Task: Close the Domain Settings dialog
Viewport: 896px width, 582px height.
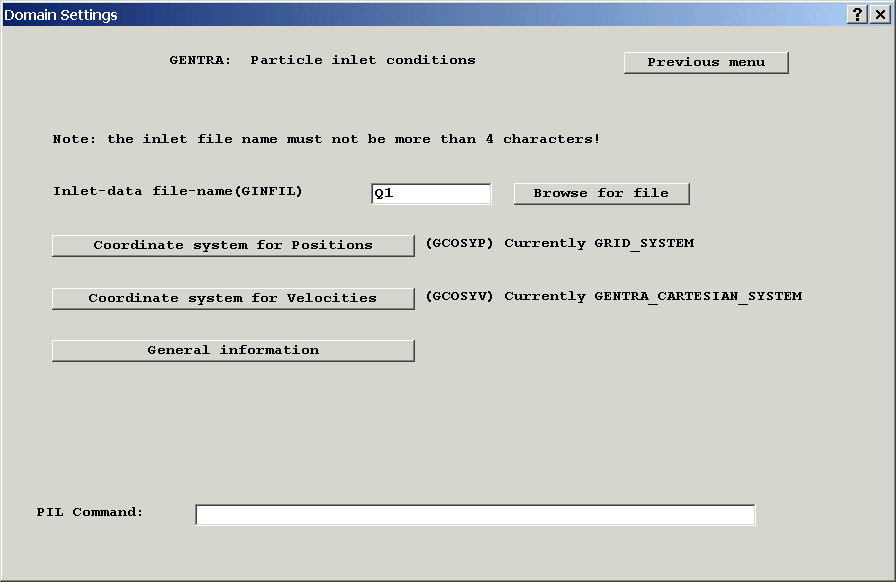Action: point(880,14)
